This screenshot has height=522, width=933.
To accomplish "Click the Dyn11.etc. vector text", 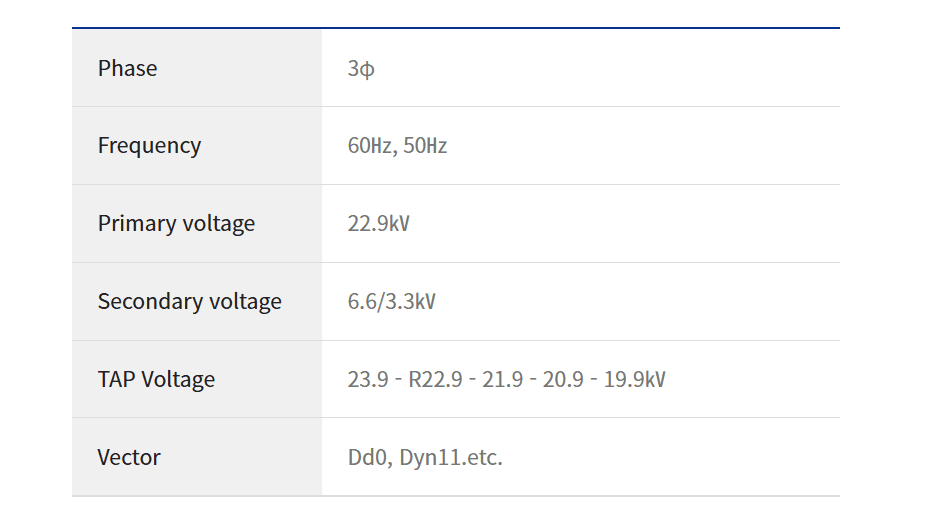I will [x=451, y=457].
